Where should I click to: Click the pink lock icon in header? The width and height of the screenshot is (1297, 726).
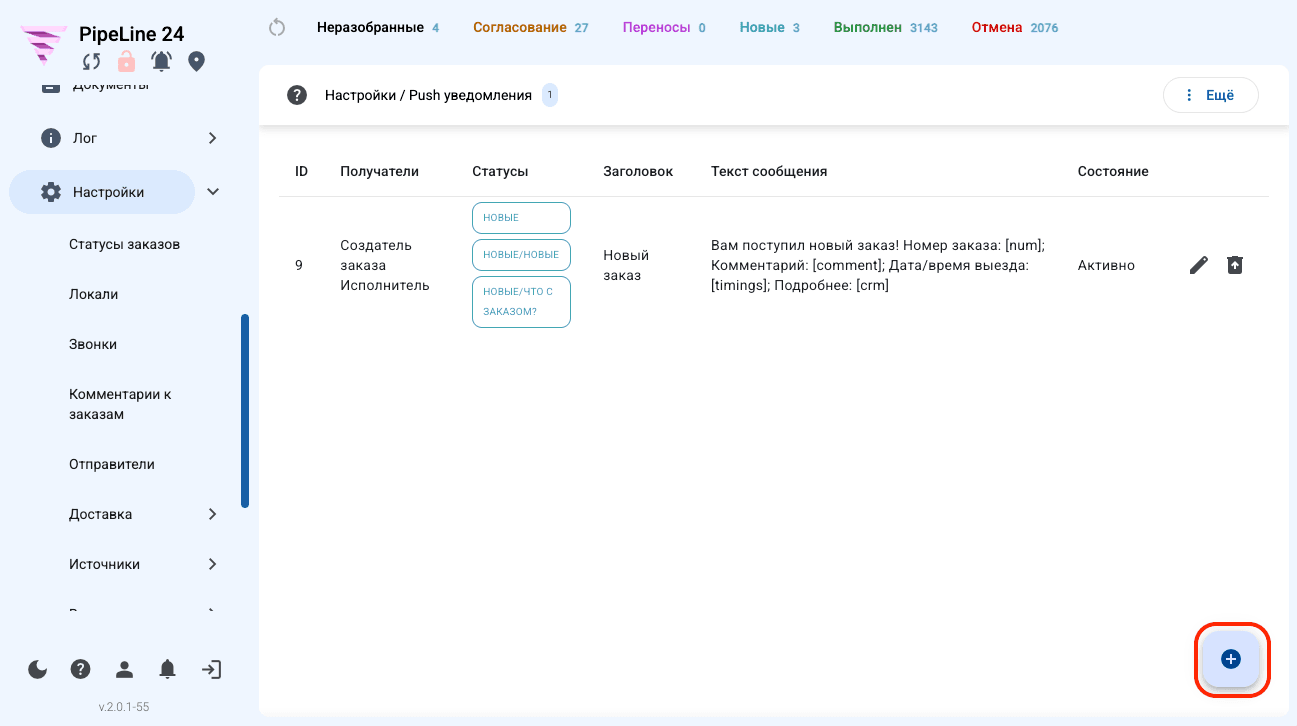click(126, 62)
